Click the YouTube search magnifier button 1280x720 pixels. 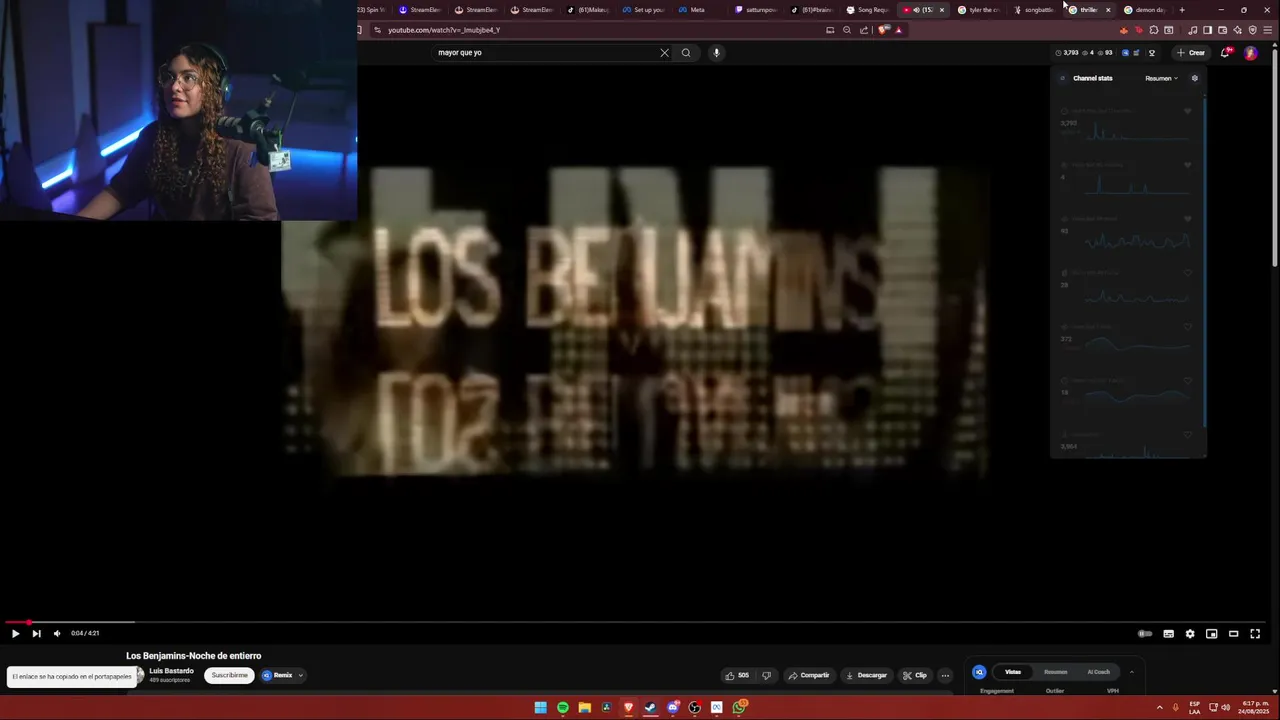click(x=686, y=53)
